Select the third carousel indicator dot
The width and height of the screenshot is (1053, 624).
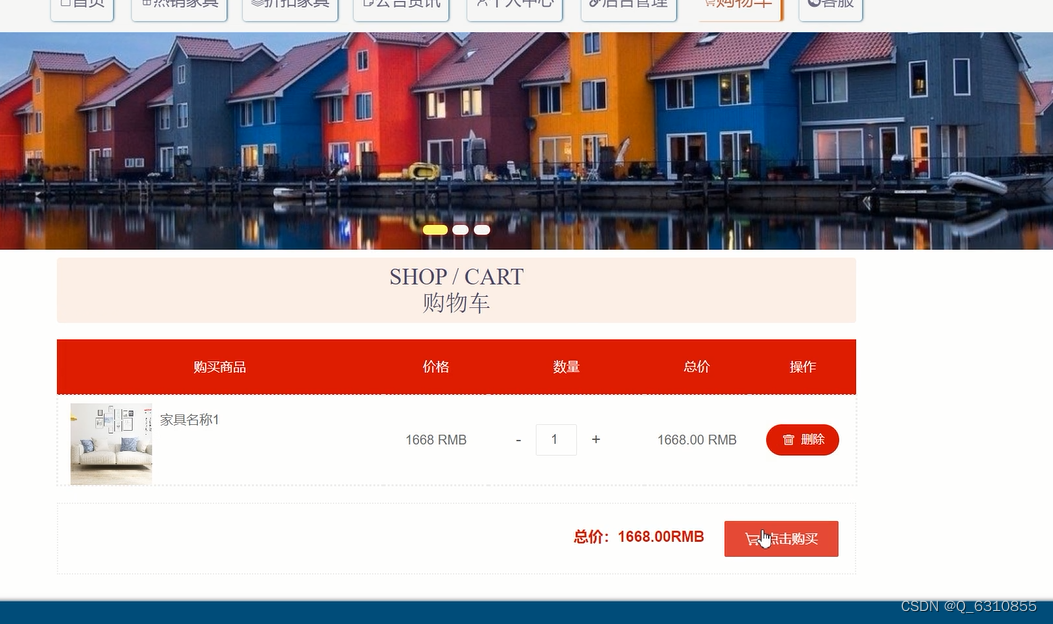[482, 230]
